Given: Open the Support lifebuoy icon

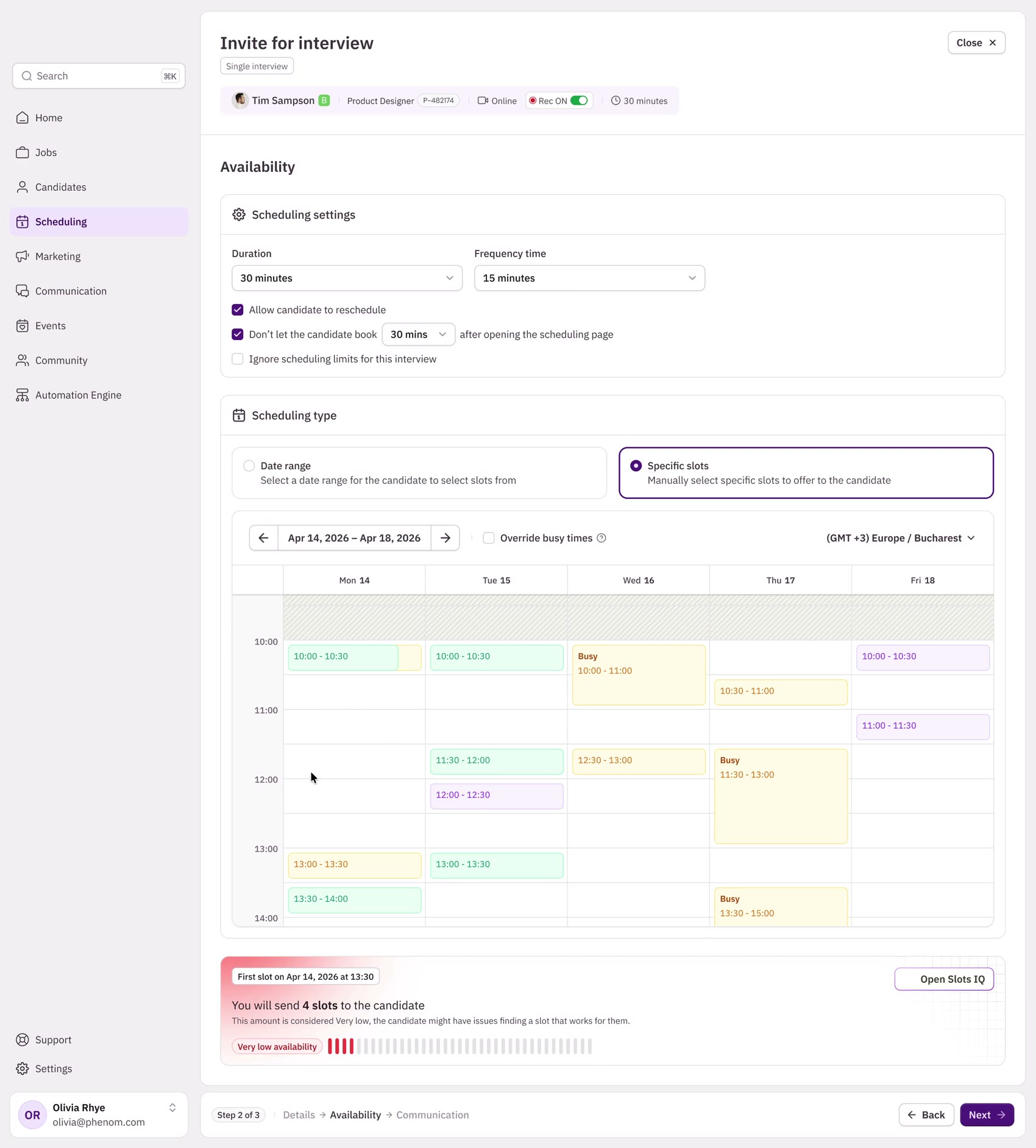Looking at the screenshot, I should [x=23, y=1040].
